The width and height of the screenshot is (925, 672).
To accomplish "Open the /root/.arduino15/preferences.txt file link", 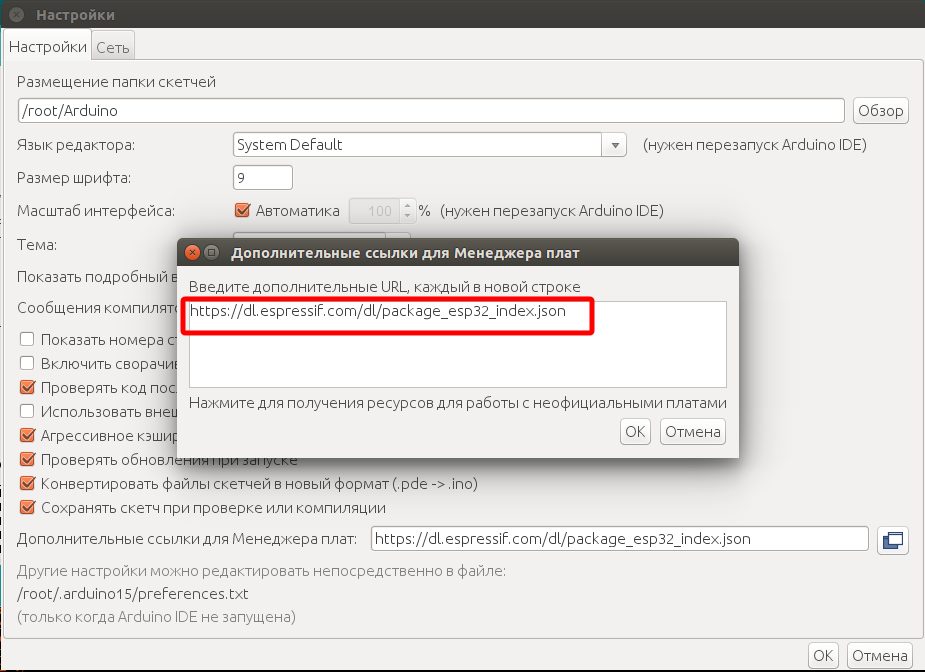I will 132,594.
